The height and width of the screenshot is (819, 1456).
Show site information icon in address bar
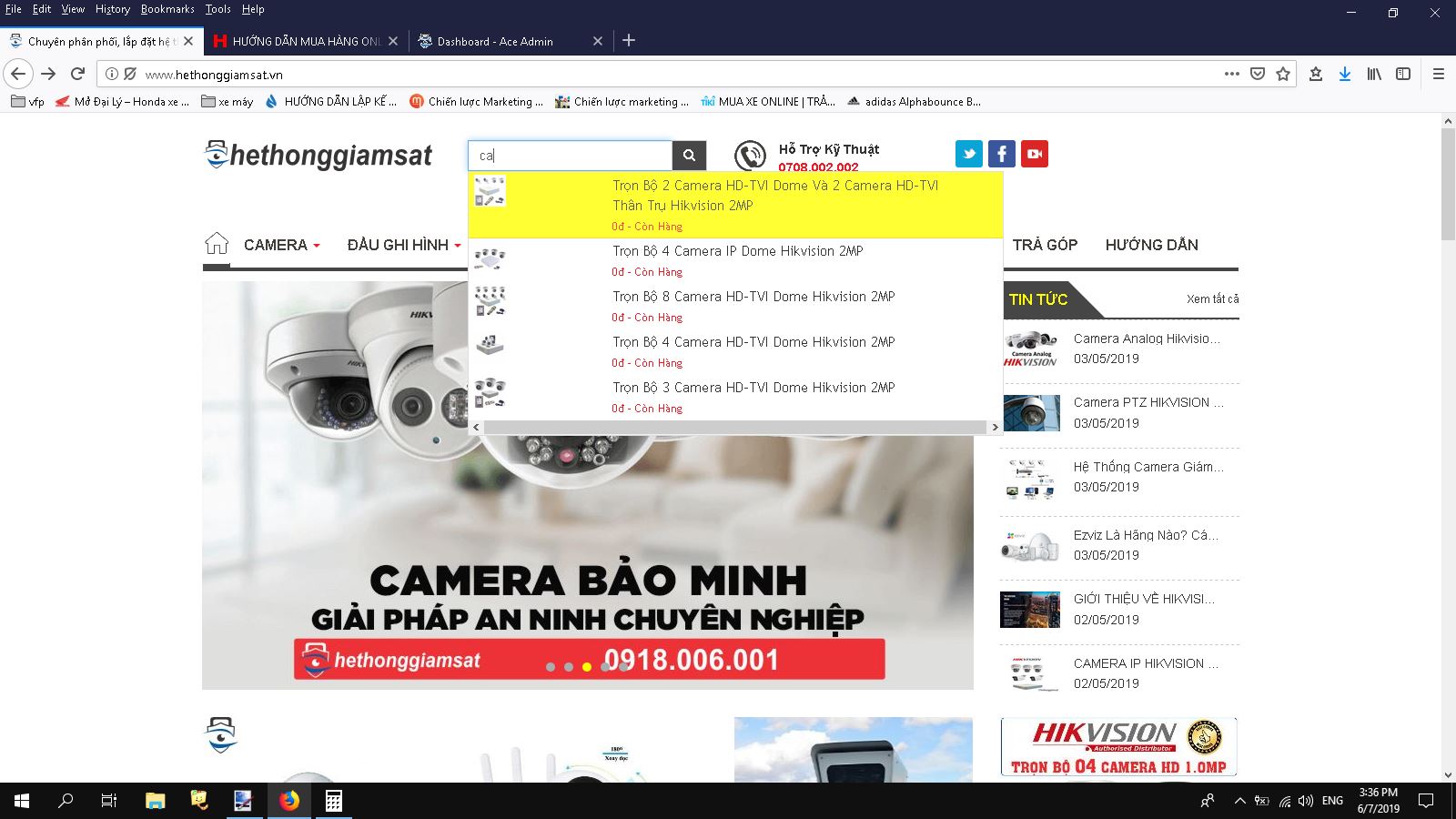(112, 74)
